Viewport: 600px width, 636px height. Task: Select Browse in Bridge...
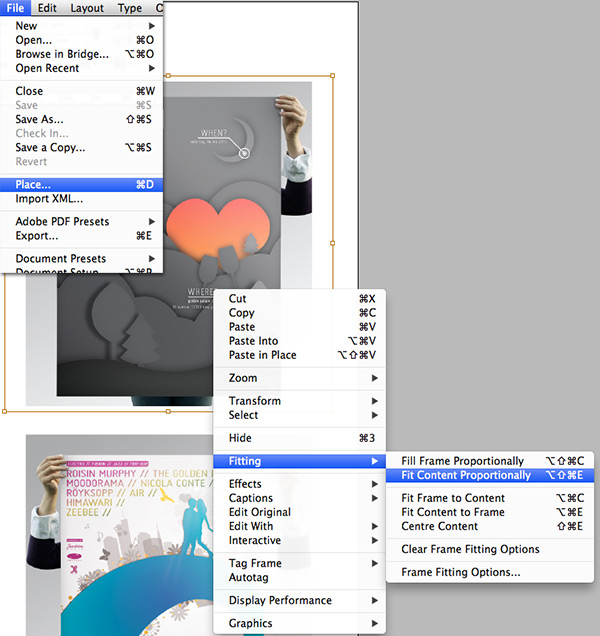(x=82, y=54)
